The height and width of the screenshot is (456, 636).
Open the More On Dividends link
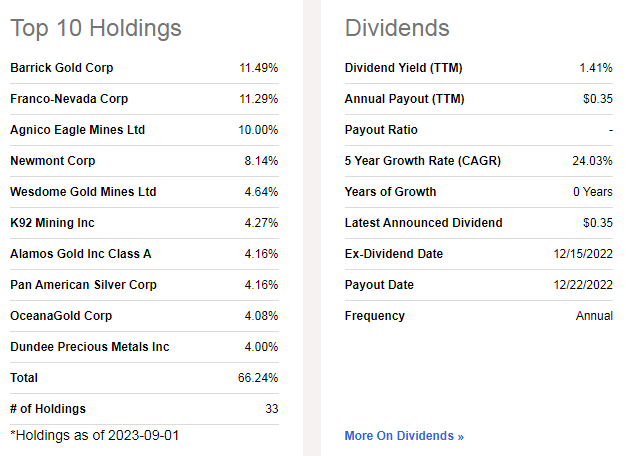click(x=404, y=436)
